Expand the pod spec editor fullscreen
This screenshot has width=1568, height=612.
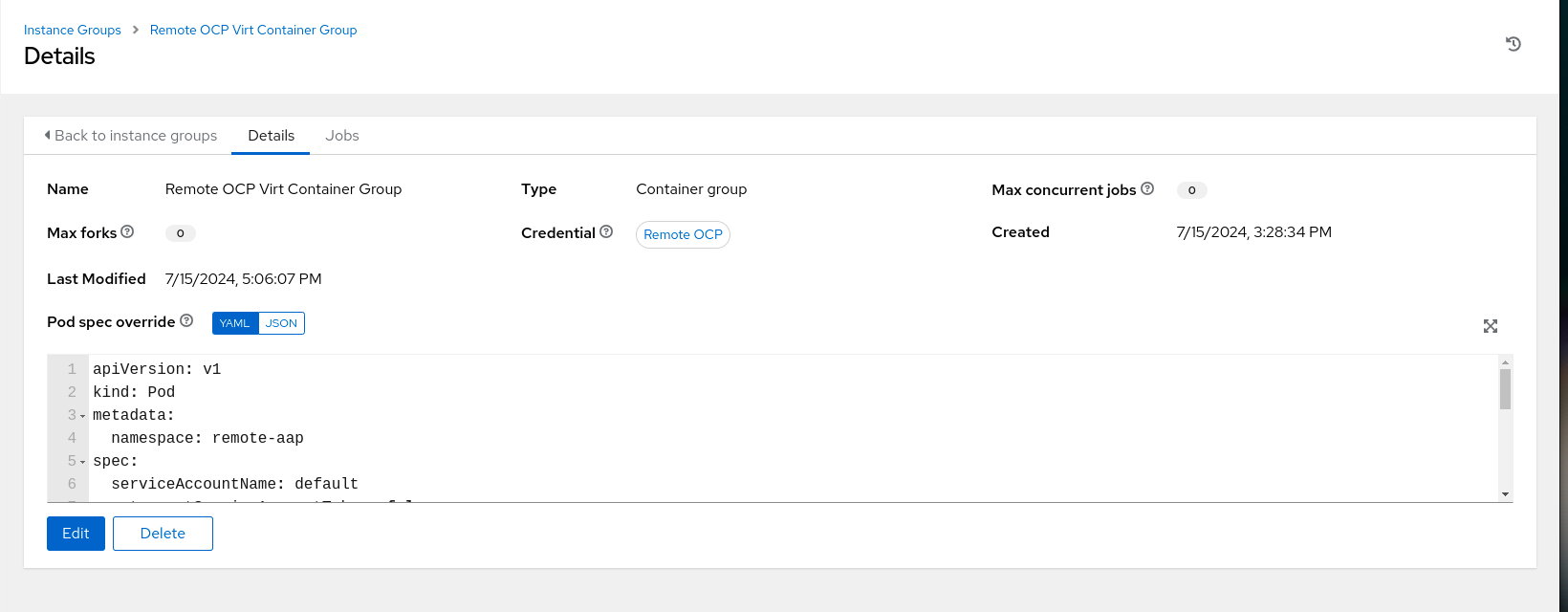[x=1490, y=326]
